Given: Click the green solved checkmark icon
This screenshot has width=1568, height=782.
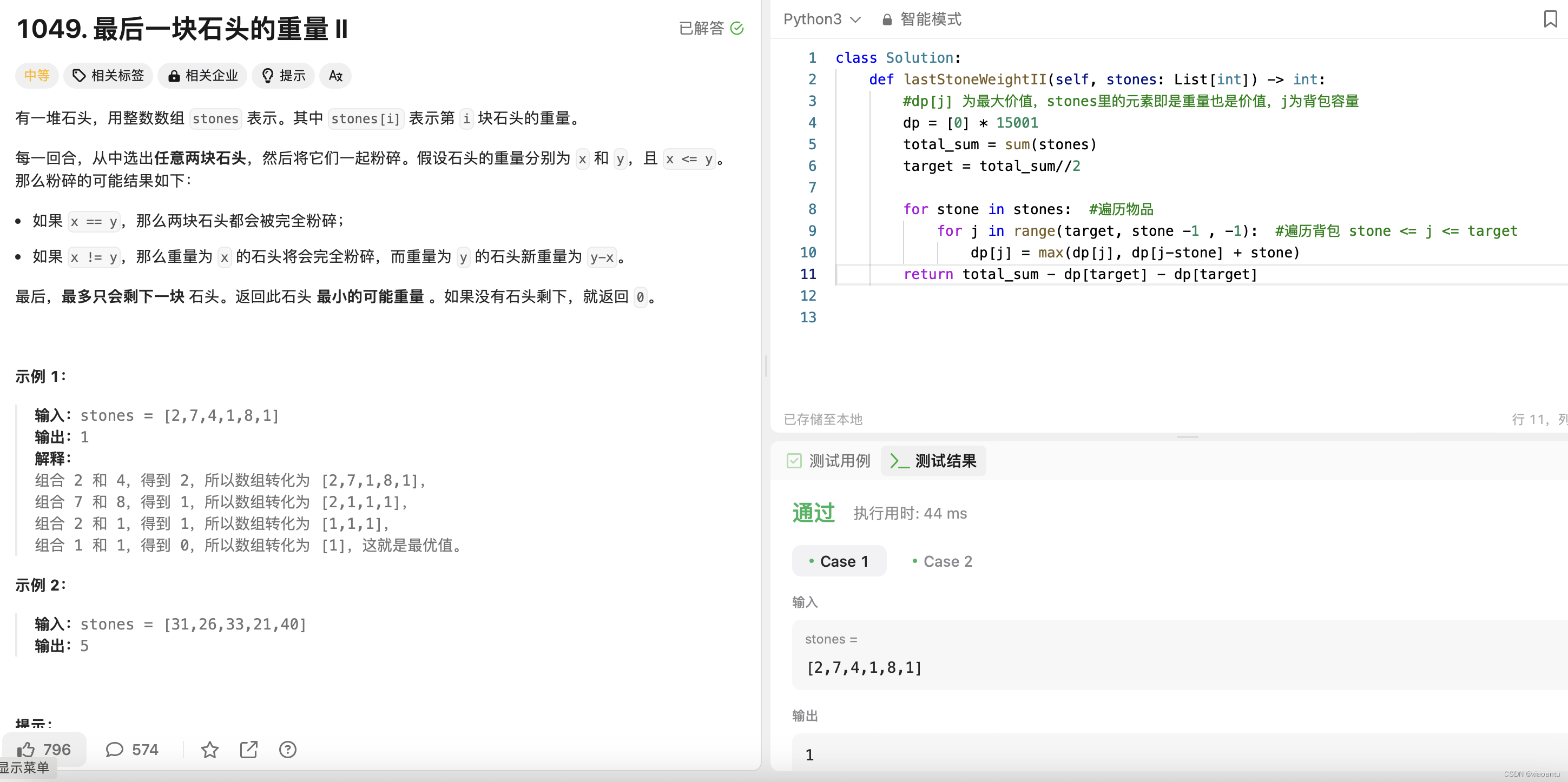Looking at the screenshot, I should [736, 28].
